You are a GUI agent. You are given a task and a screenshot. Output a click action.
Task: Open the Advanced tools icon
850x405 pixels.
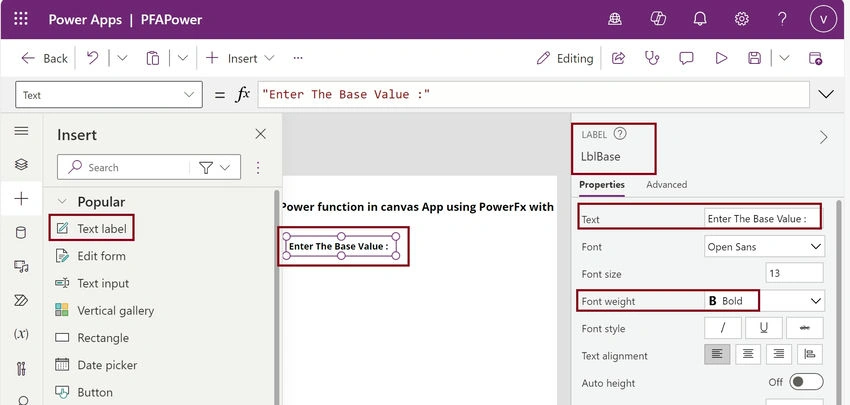pyautogui.click(x=21, y=369)
